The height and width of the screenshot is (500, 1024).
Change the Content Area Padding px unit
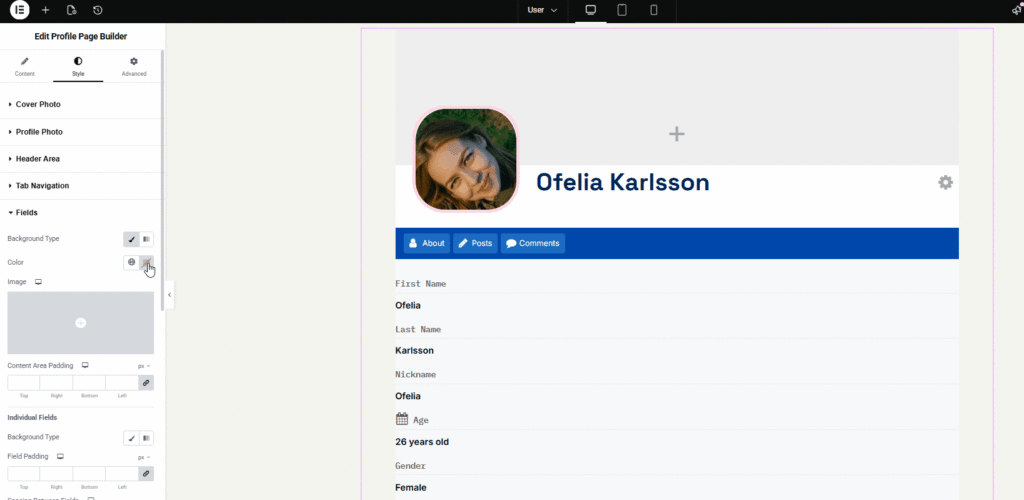pos(144,366)
